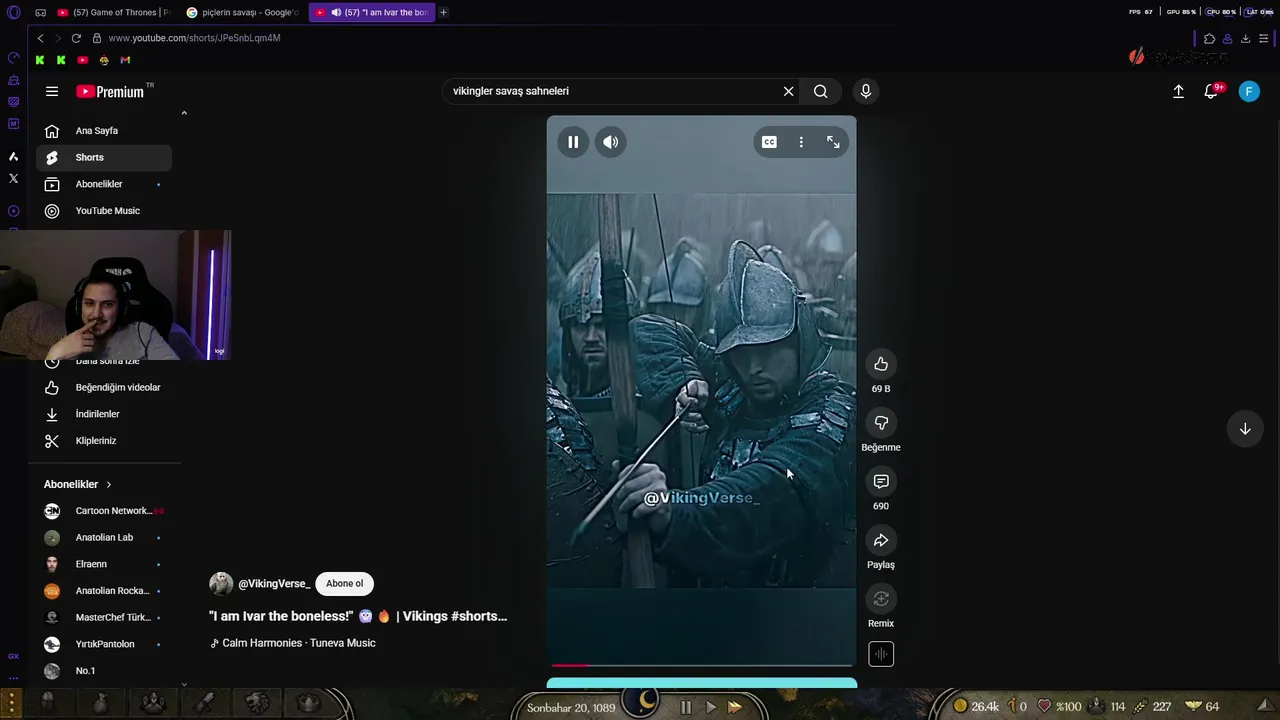Open the first green Kick bookmark
Image resolution: width=1280 pixels, height=720 pixels.
40,60
